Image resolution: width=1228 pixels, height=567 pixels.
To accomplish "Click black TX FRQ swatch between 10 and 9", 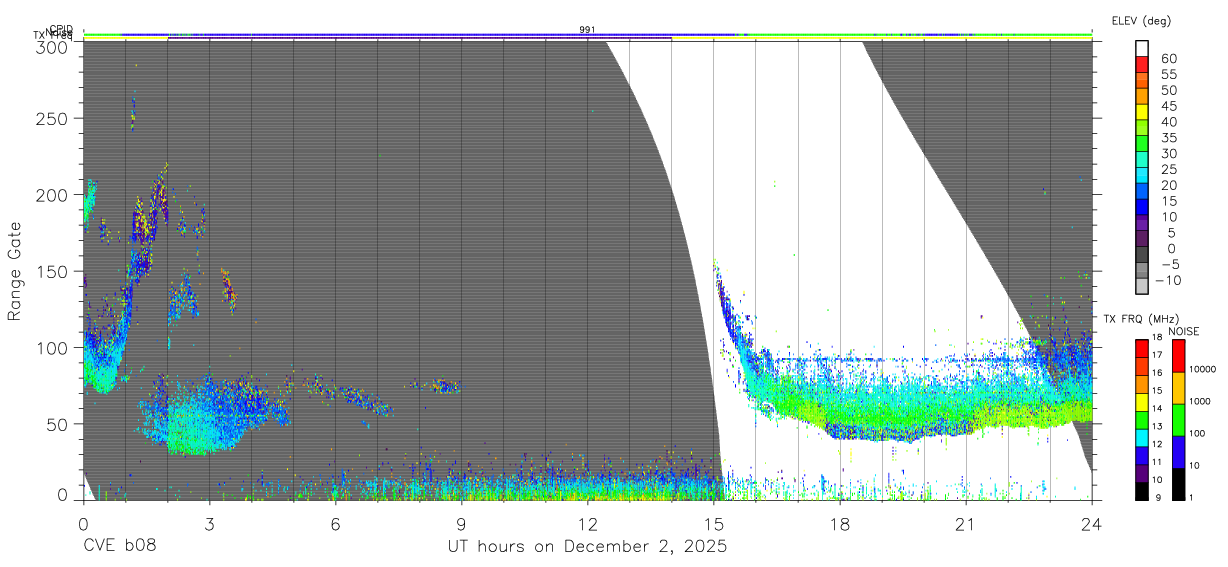I will tap(1142, 492).
